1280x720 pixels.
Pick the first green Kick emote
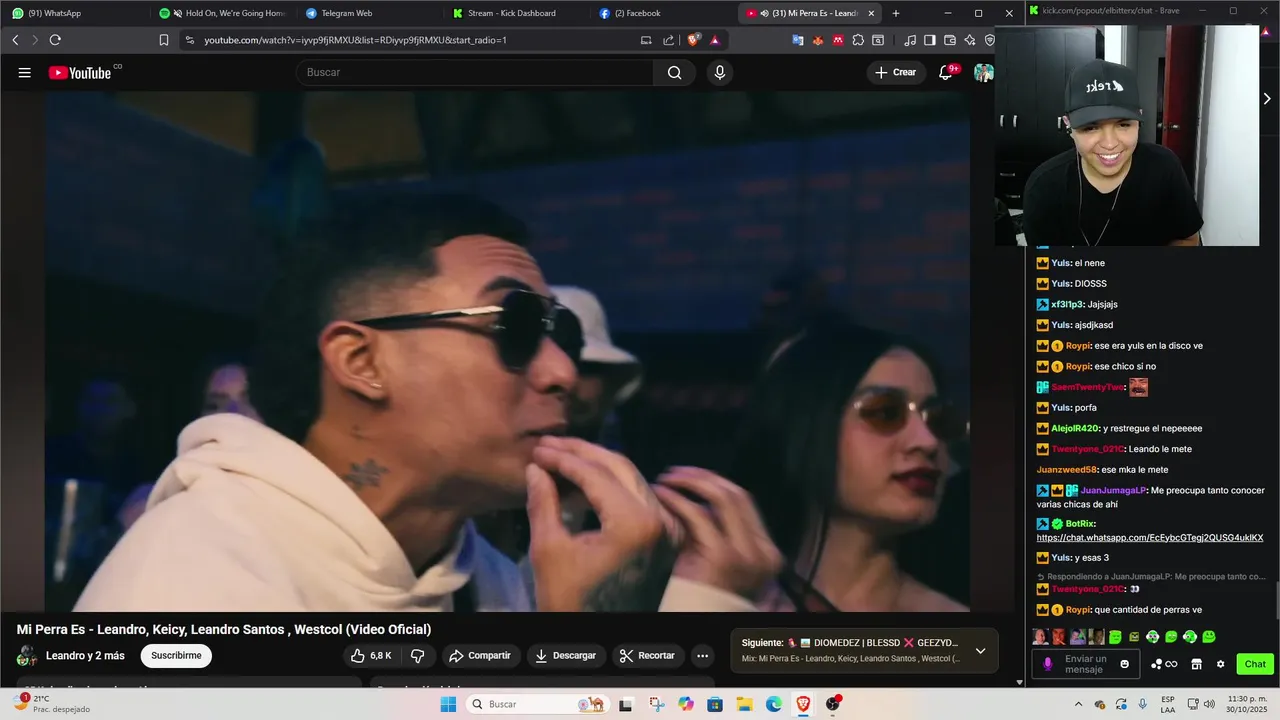click(x=1115, y=637)
